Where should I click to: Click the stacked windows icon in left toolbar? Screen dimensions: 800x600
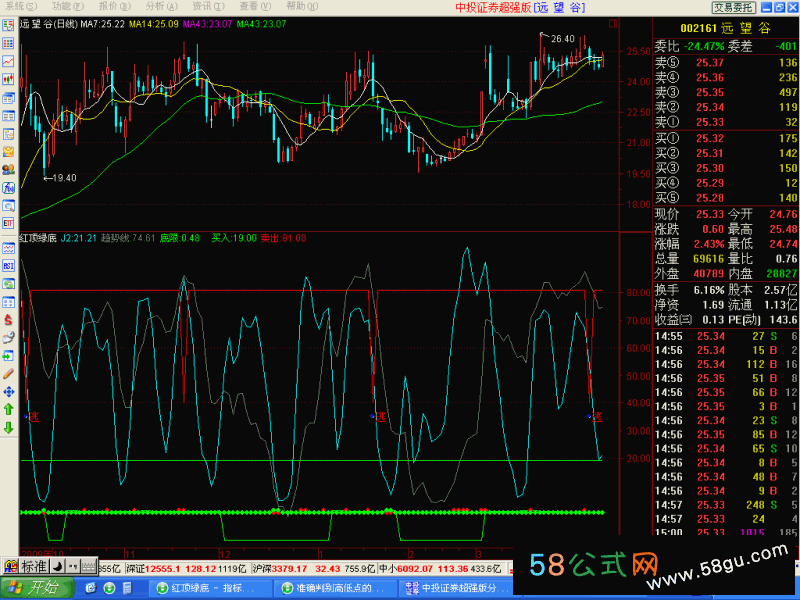pyautogui.click(x=8, y=97)
